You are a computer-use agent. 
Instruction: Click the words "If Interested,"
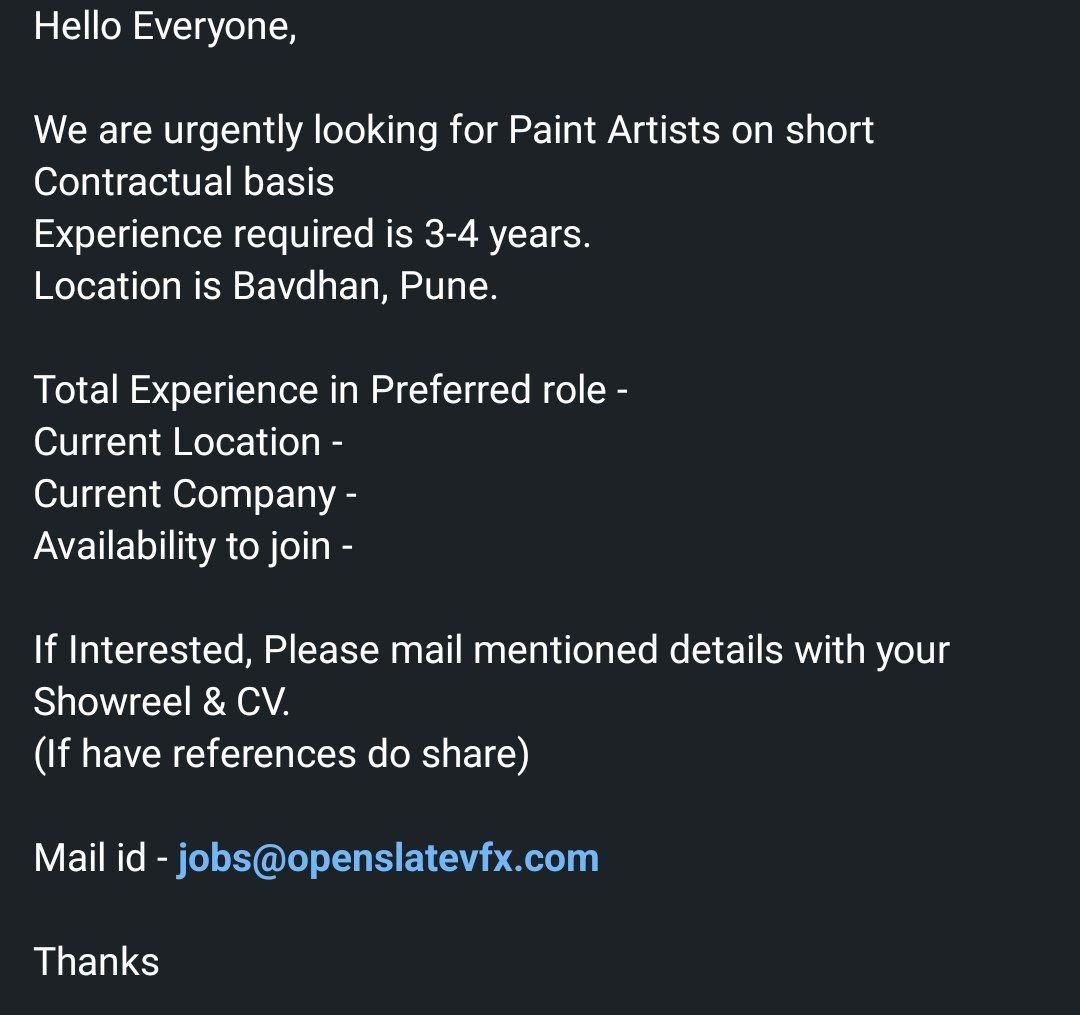coord(140,650)
